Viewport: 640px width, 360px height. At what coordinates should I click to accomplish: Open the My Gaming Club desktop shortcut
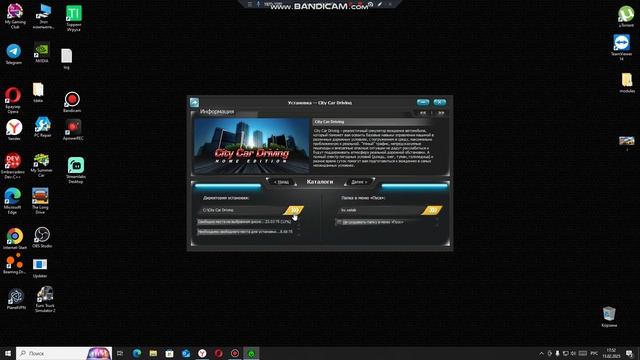point(15,16)
